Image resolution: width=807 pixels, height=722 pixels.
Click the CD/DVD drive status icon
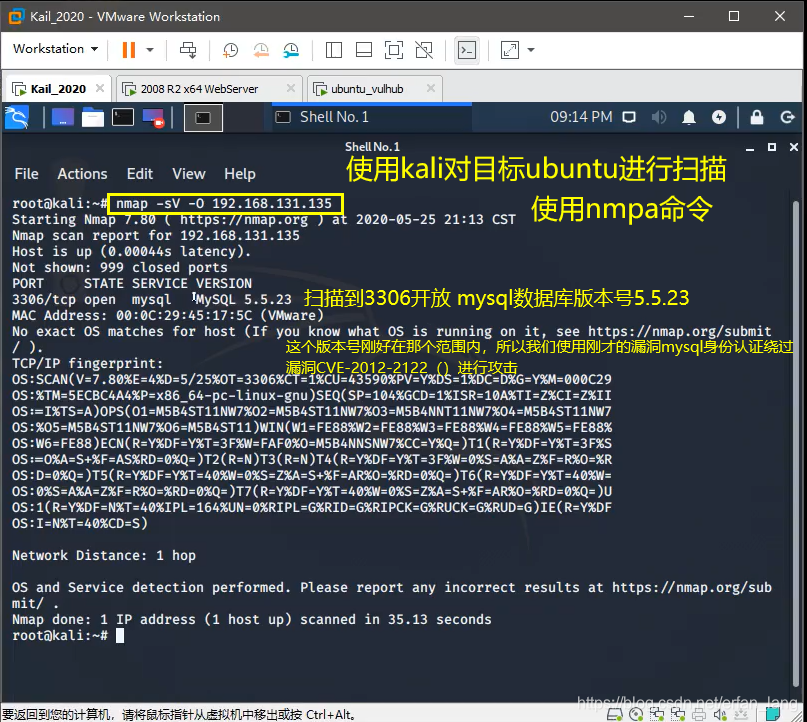click(636, 714)
